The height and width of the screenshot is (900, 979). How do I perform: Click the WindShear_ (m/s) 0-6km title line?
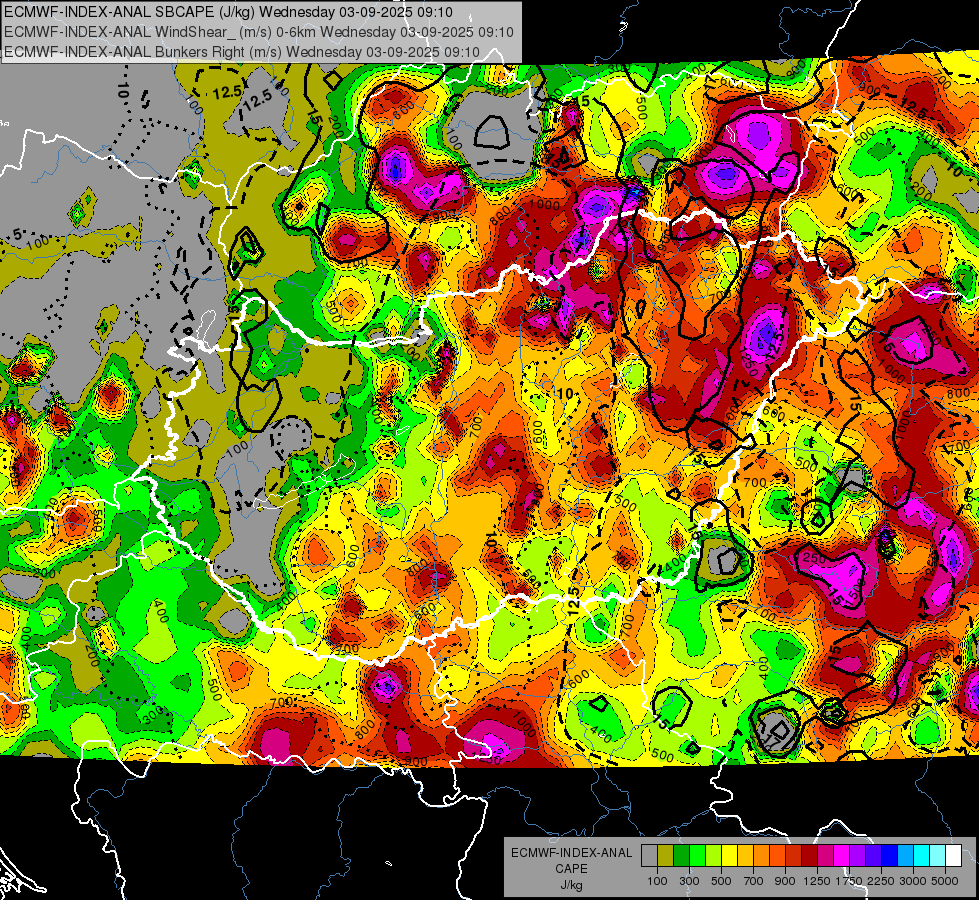258,32
